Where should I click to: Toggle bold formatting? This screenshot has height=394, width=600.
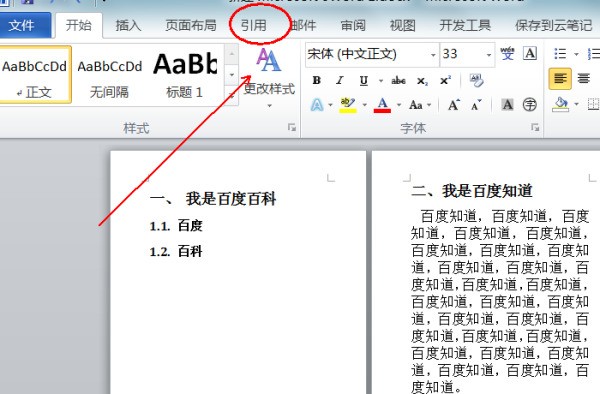(316, 80)
